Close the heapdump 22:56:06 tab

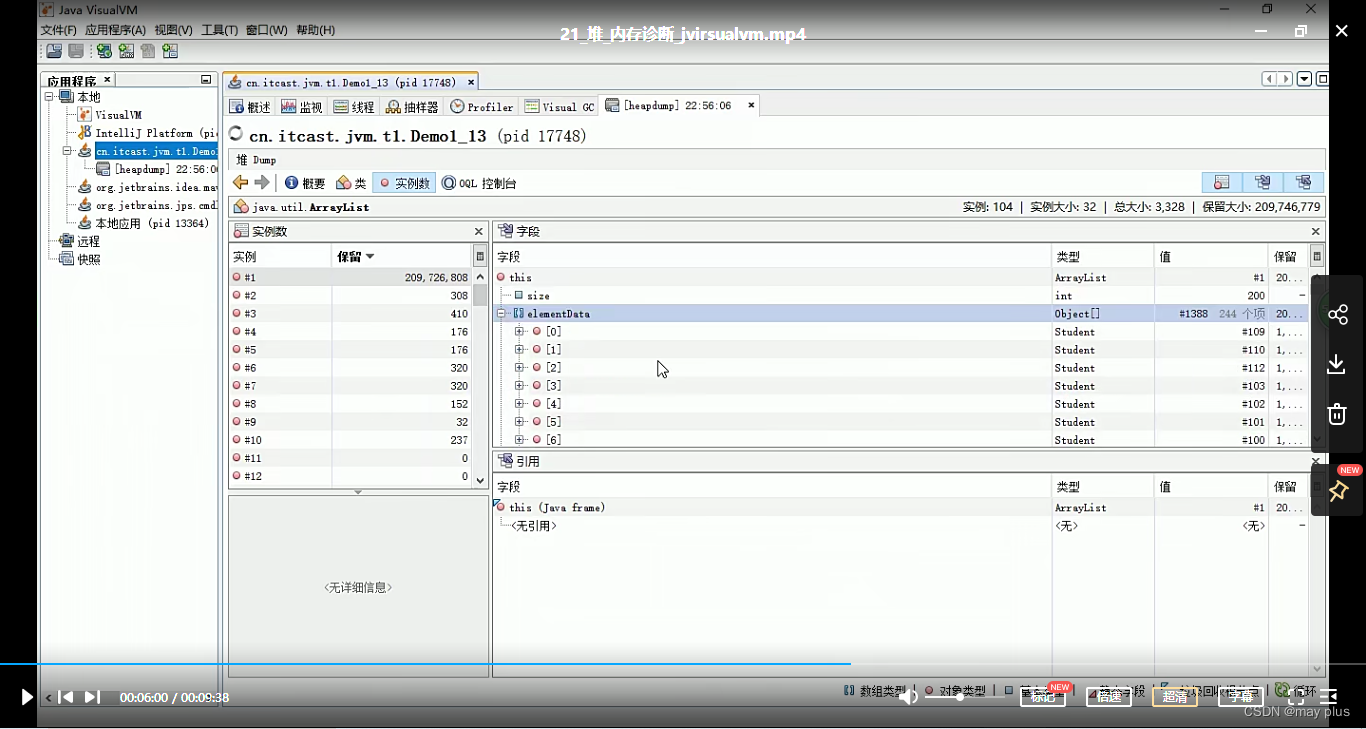750,104
